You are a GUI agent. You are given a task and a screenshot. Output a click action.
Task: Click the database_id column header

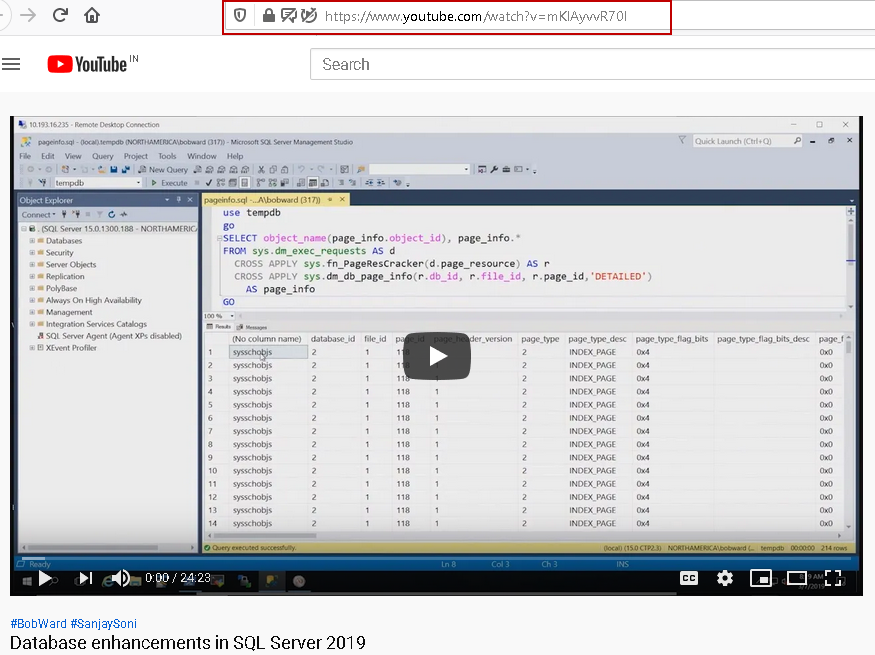tap(333, 339)
